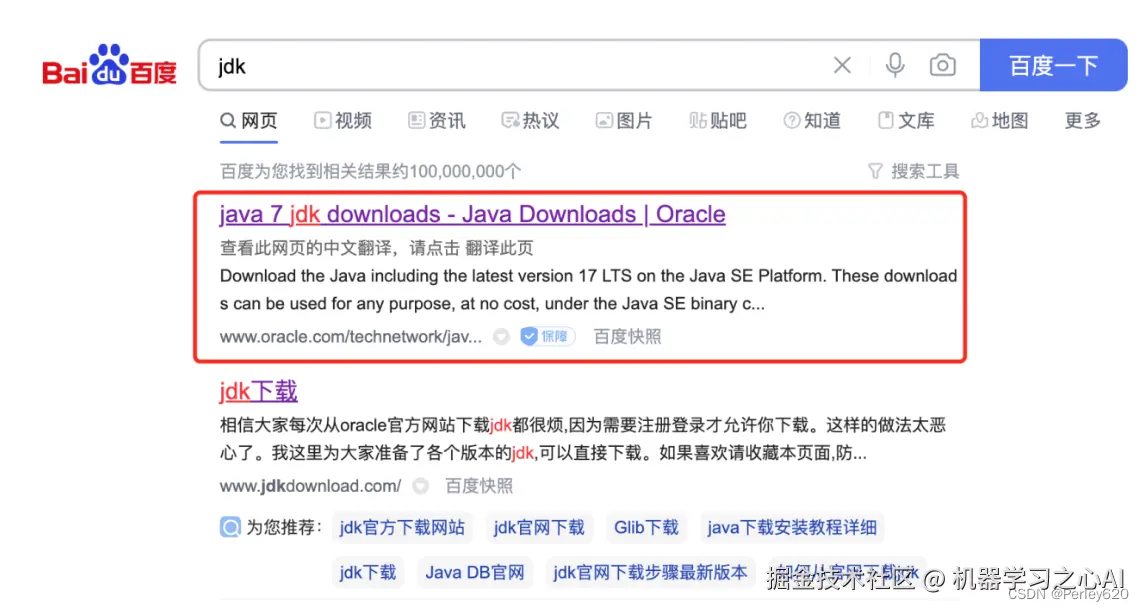Click the 为您推荐 recommendation icon
Viewport: 1144px width, 611px height.
230,527
